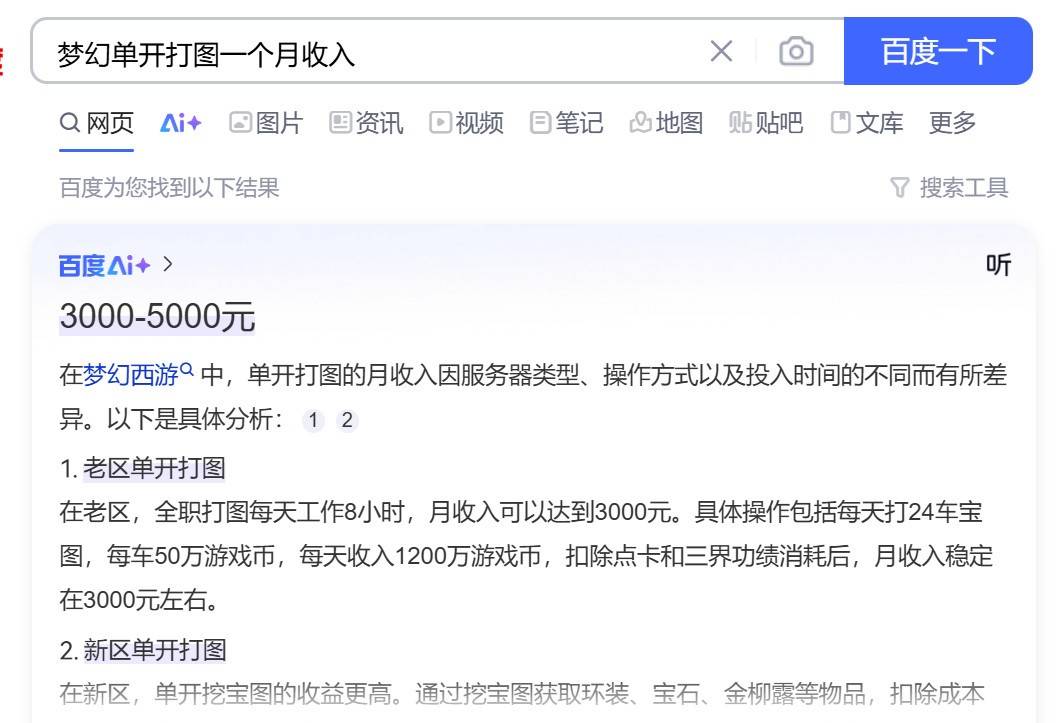Switch to the 资讯 news tab

pyautogui.click(x=366, y=123)
